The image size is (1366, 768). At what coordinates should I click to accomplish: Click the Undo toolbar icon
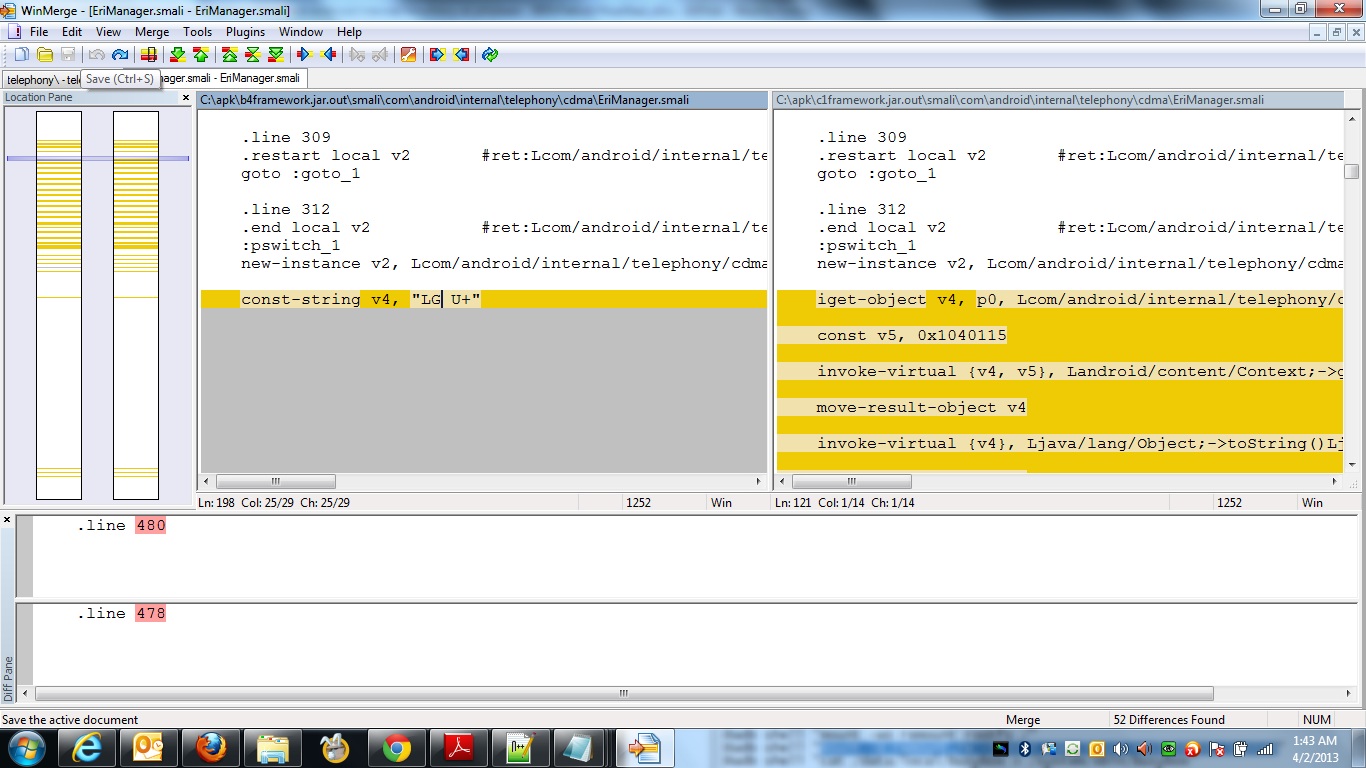click(x=97, y=55)
